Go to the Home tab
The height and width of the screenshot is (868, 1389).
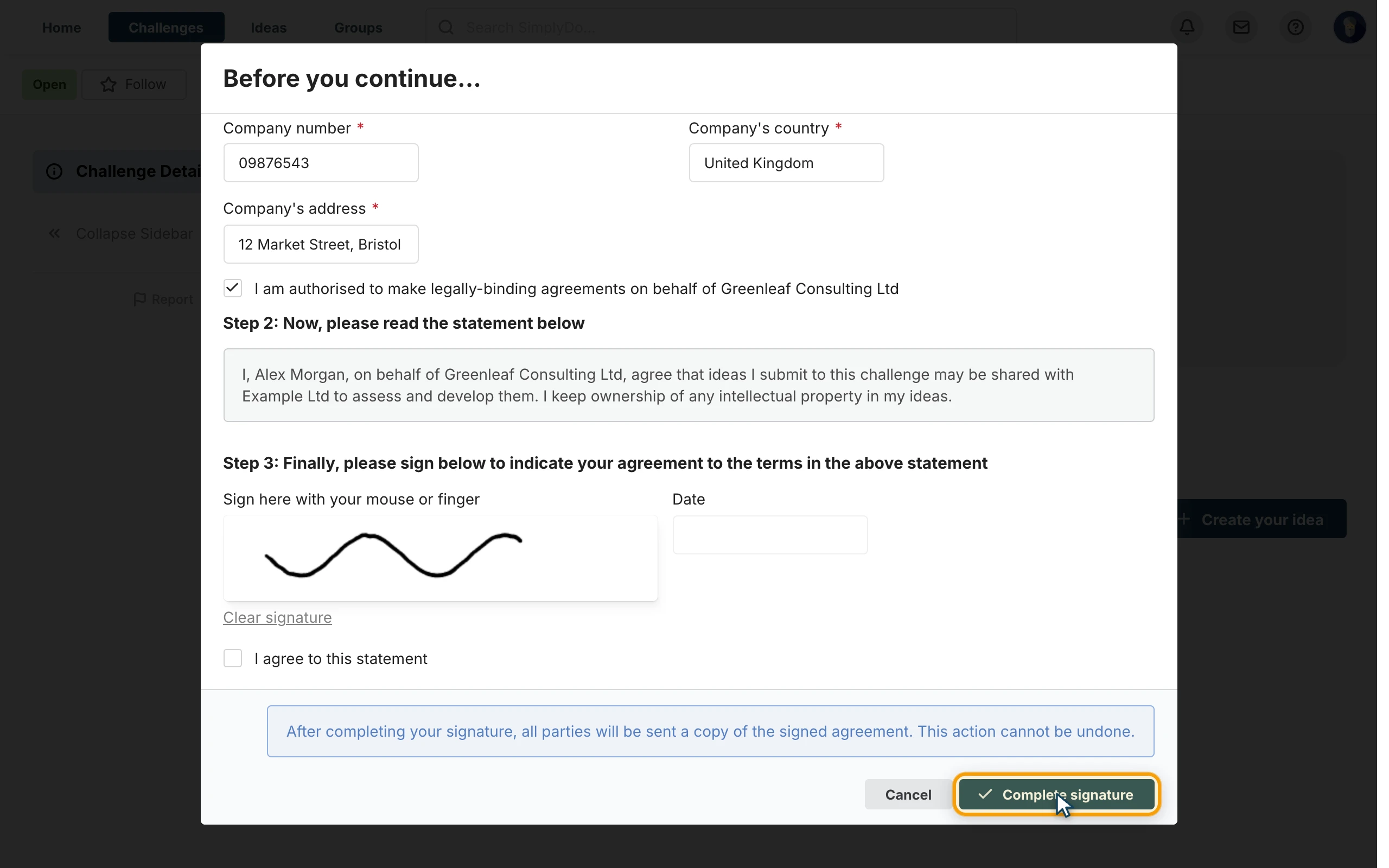pos(61,27)
